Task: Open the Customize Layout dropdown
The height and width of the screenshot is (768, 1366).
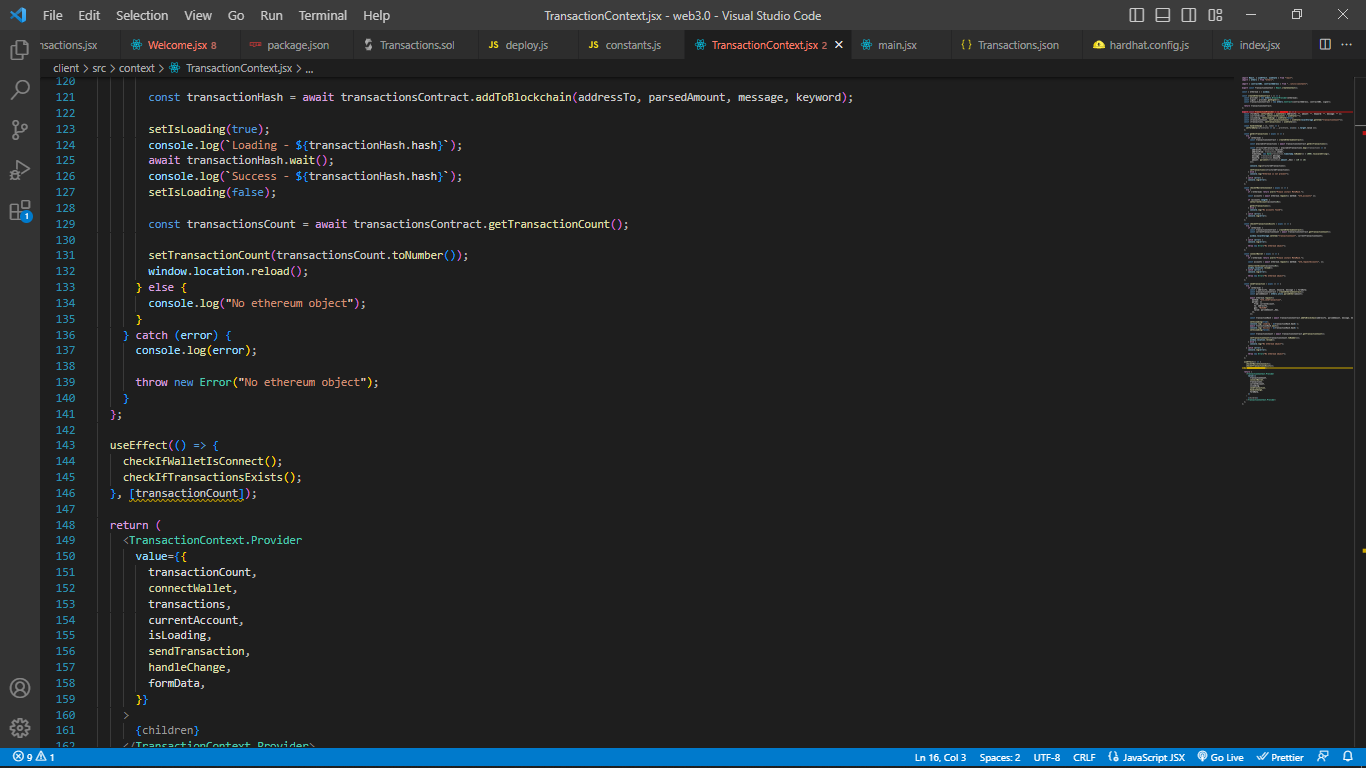Action: pyautogui.click(x=1214, y=15)
